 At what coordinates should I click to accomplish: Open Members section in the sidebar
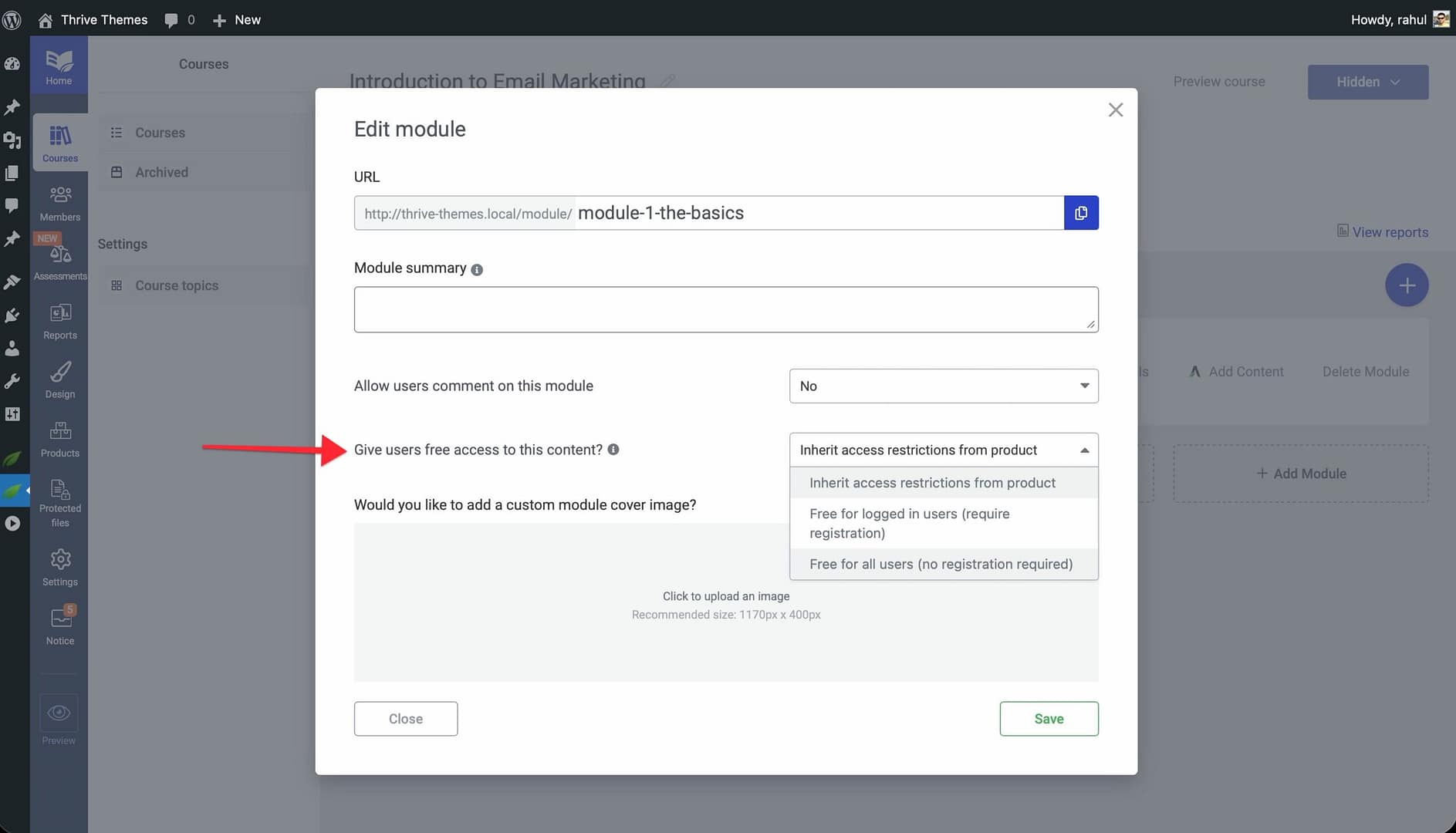pos(60,203)
